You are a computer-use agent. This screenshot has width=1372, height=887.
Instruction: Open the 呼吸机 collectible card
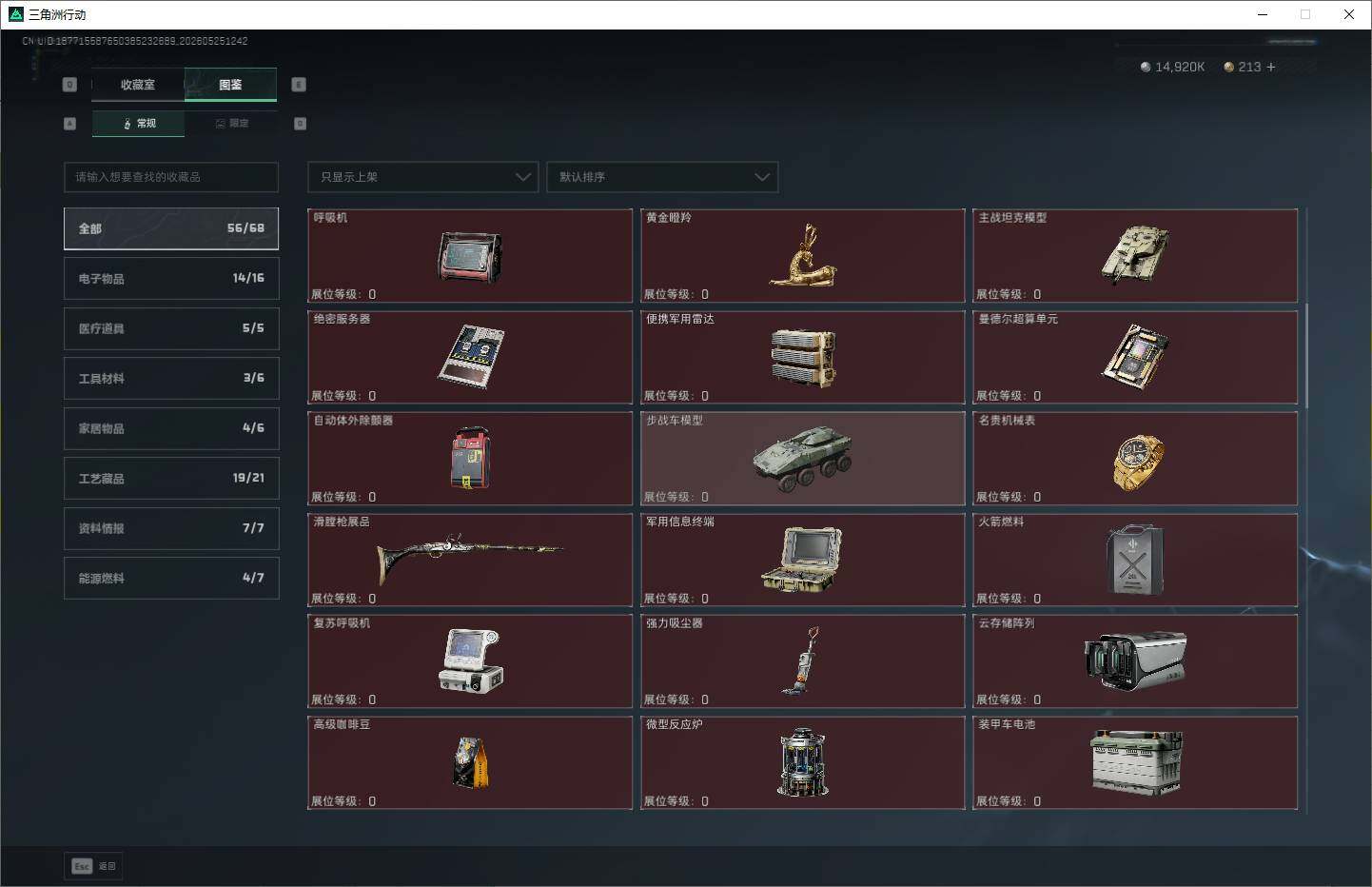(470, 256)
